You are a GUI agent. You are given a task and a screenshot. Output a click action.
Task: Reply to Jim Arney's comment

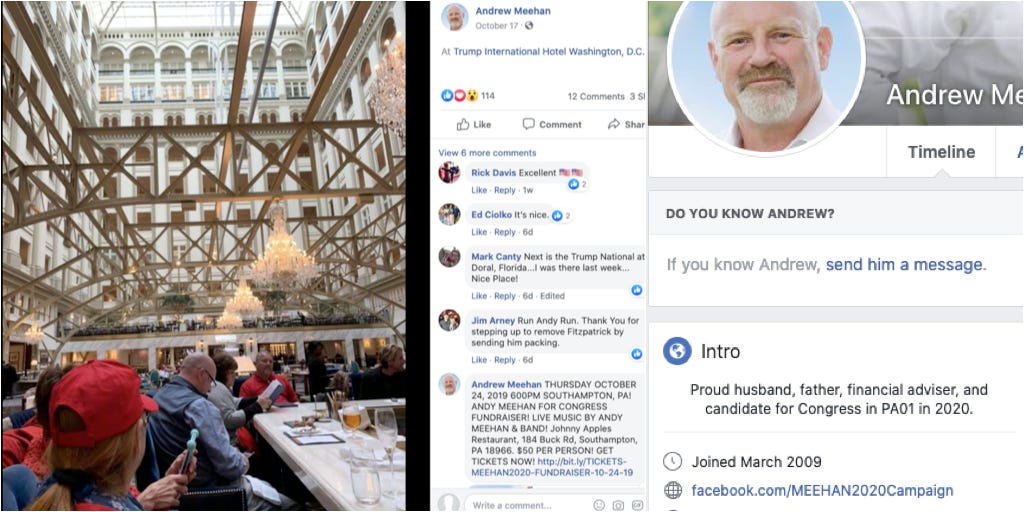tap(505, 360)
